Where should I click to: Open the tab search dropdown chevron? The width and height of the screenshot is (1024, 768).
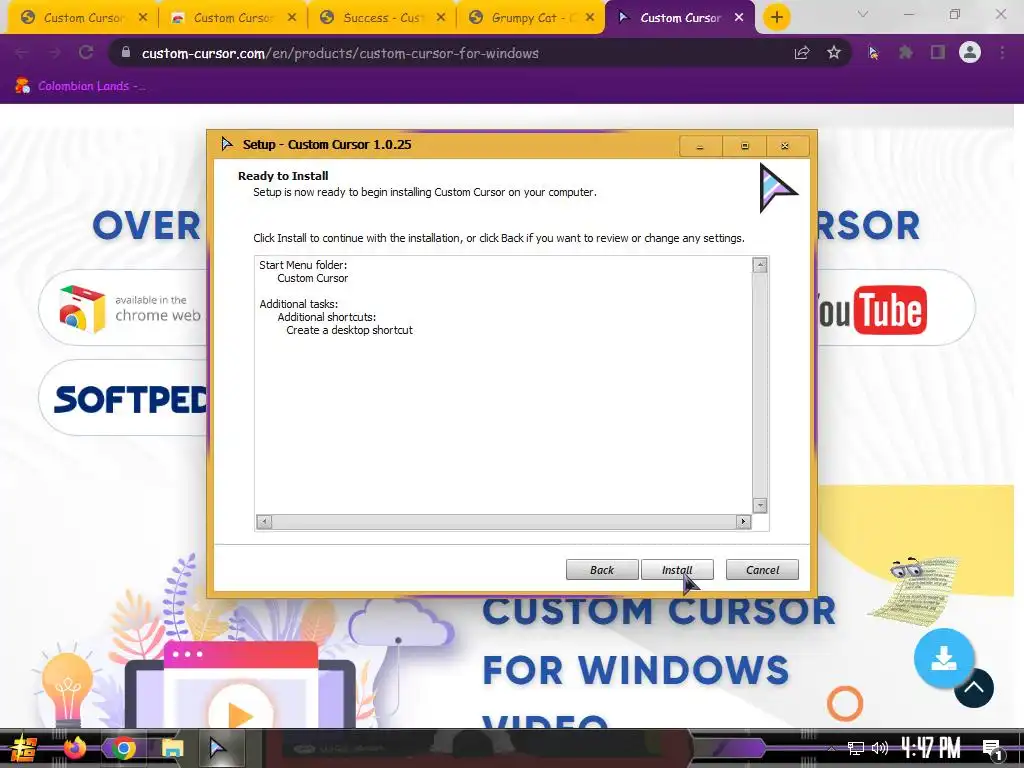point(863,14)
